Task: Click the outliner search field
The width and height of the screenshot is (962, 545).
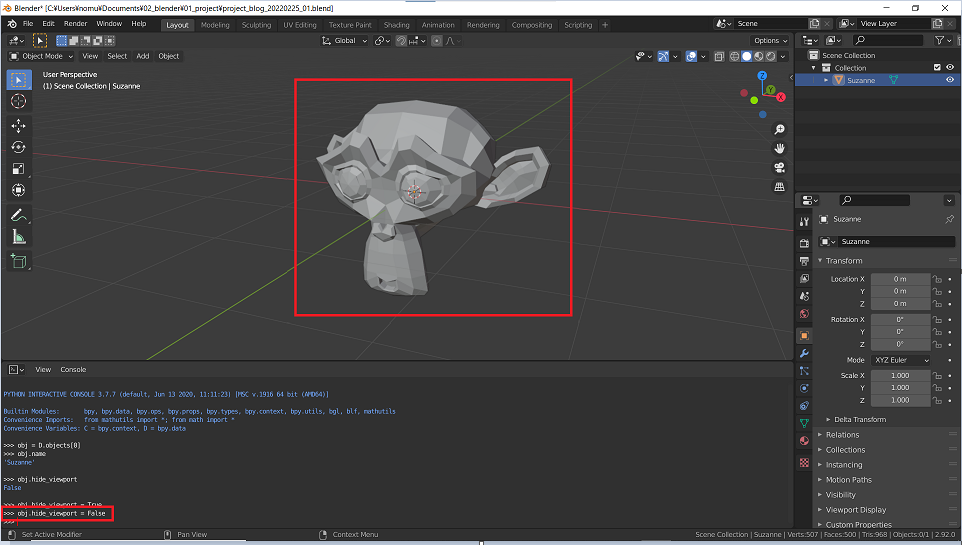Action: point(888,41)
